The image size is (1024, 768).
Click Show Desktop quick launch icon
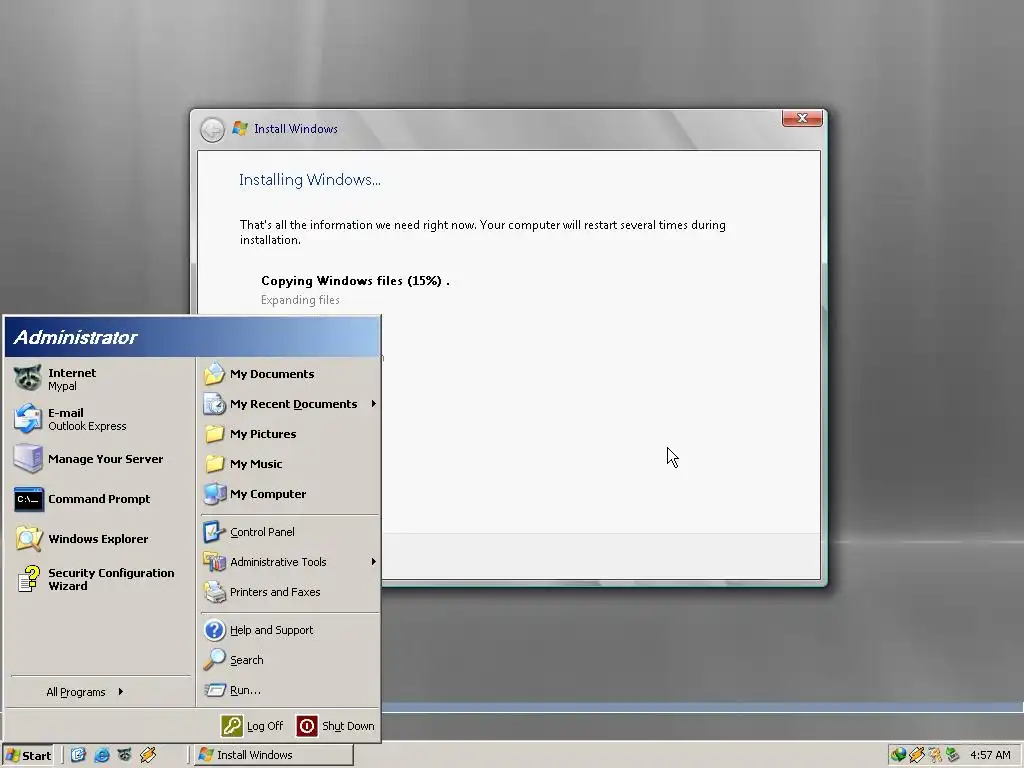[78, 755]
